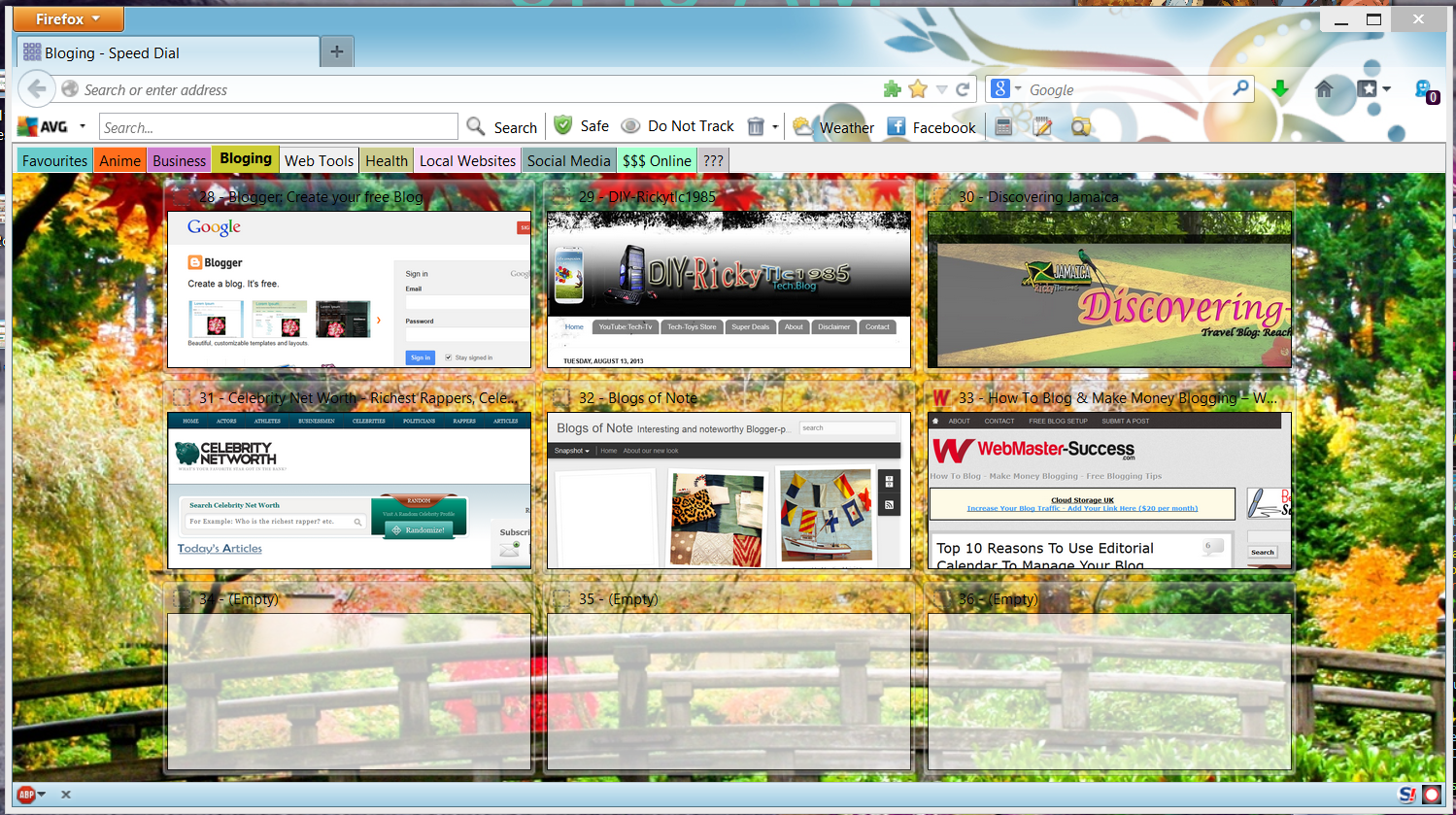
Task: Click the empty dial 36 slot
Action: tap(1109, 692)
